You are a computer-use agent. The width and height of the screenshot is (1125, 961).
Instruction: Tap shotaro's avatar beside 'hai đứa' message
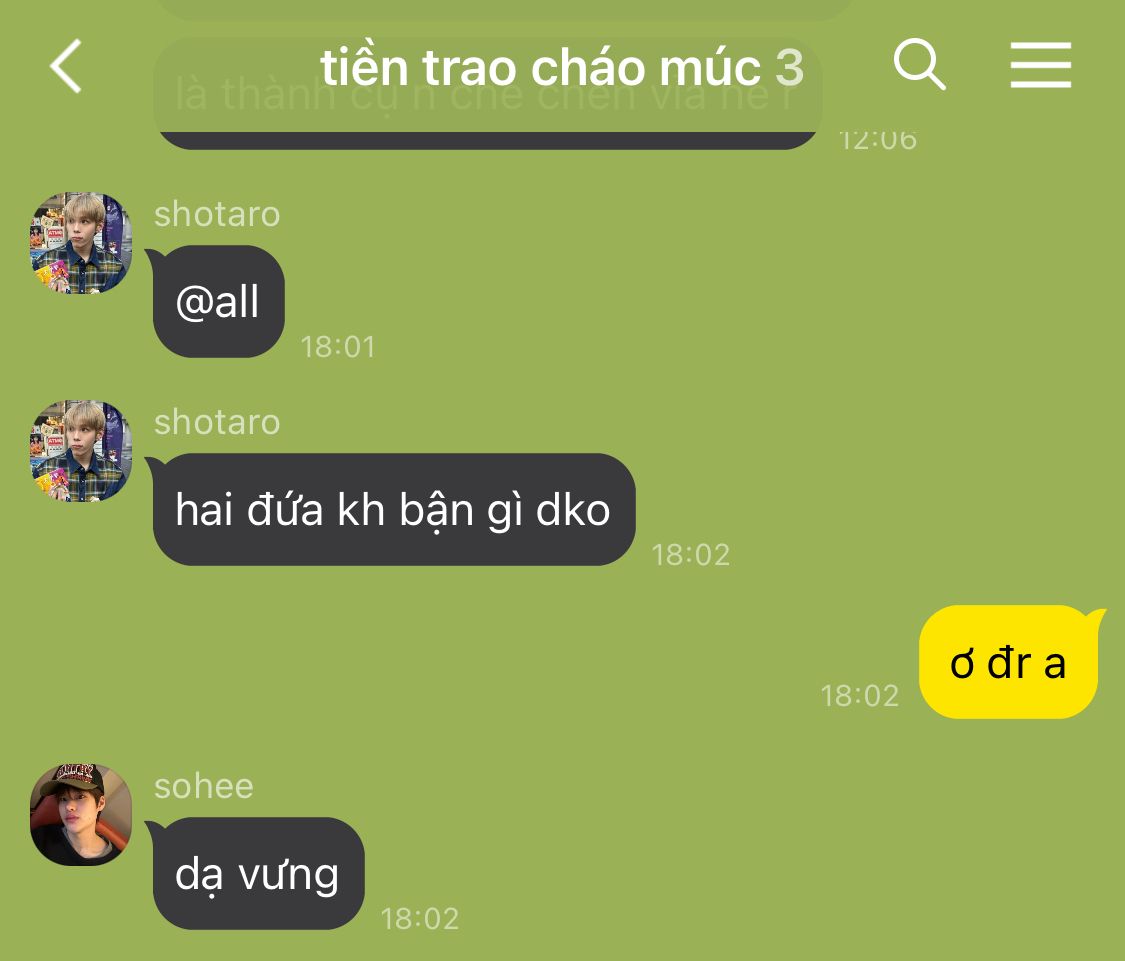click(81, 451)
